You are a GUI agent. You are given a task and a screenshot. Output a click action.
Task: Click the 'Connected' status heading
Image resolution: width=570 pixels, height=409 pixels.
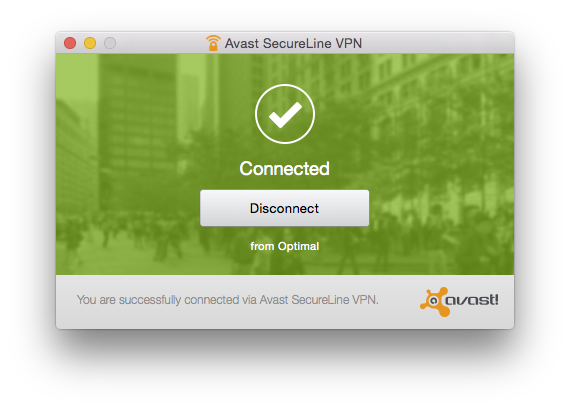tap(284, 168)
